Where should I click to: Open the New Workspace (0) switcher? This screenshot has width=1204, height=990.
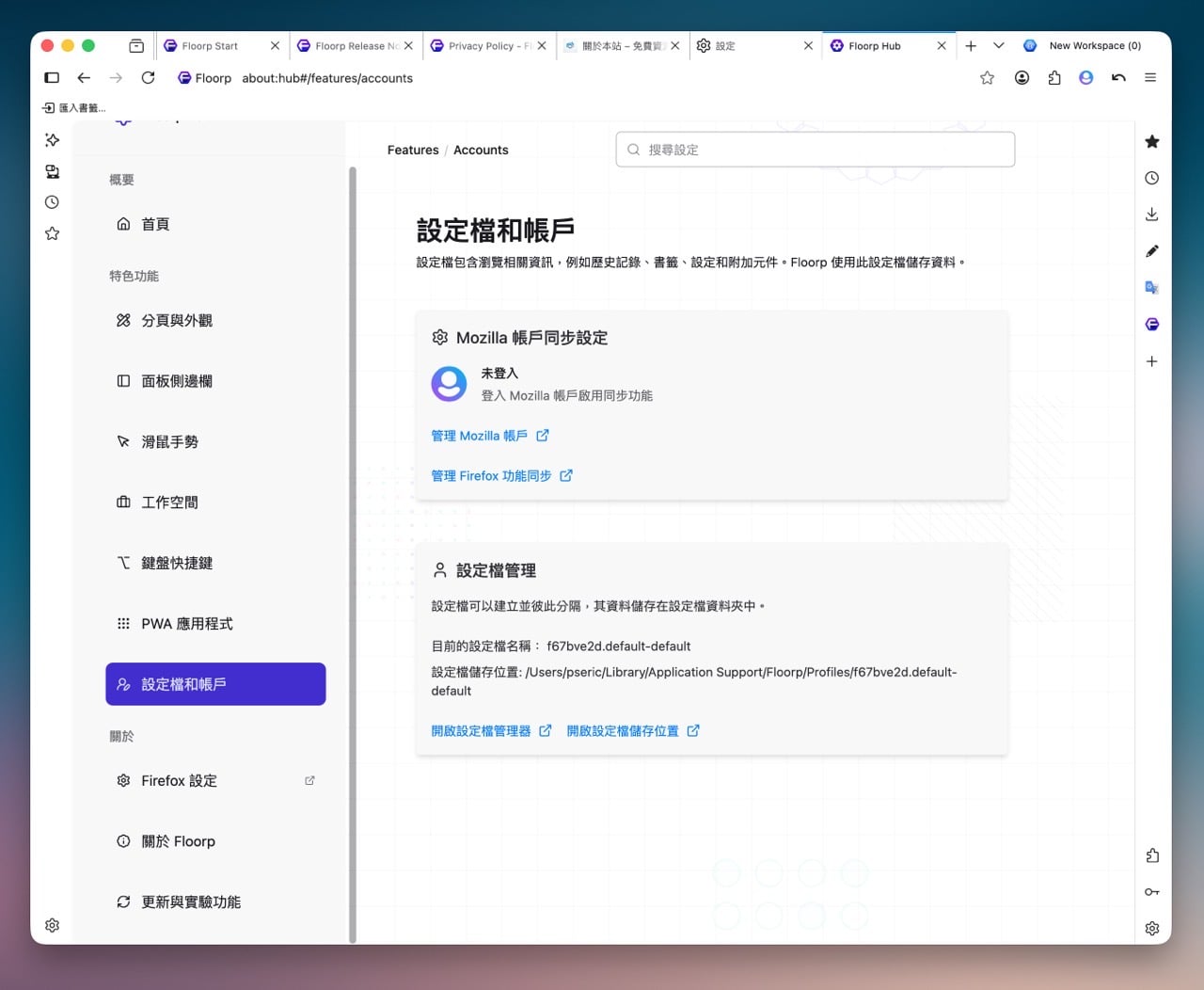pyautogui.click(x=1083, y=45)
